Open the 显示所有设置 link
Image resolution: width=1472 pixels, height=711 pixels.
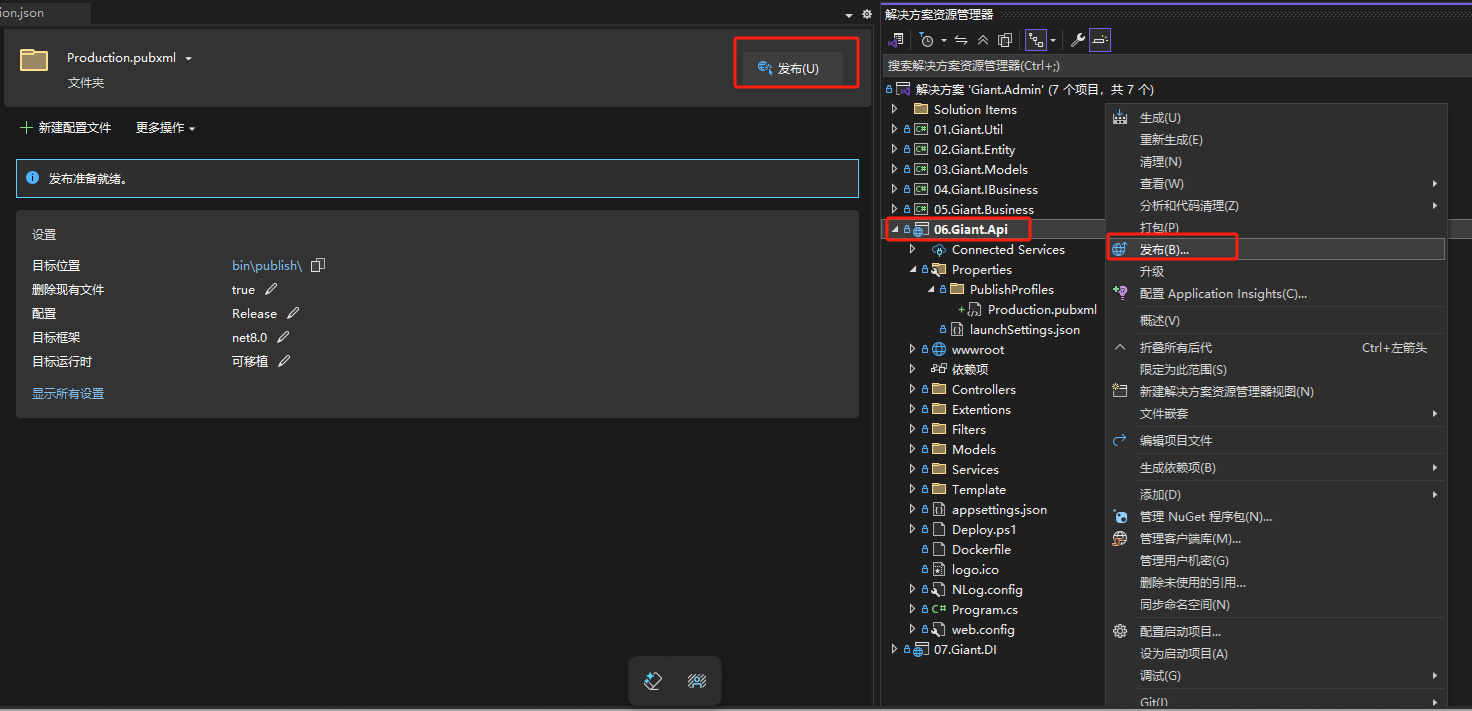[68, 394]
